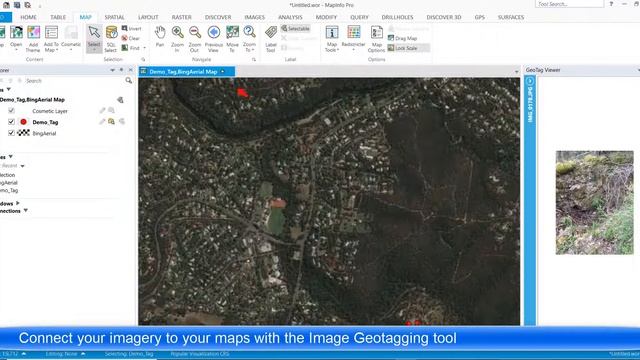
Task: Click the Demo_Tag layer name
Action: (x=45, y=122)
